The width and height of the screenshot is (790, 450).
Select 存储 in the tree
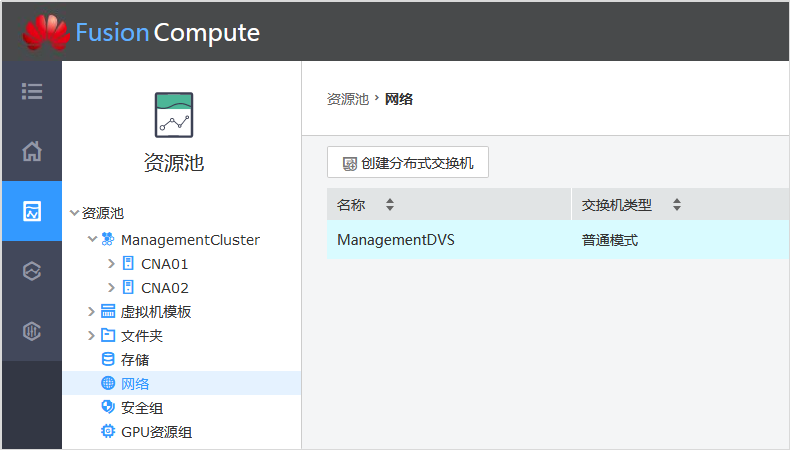click(x=135, y=360)
